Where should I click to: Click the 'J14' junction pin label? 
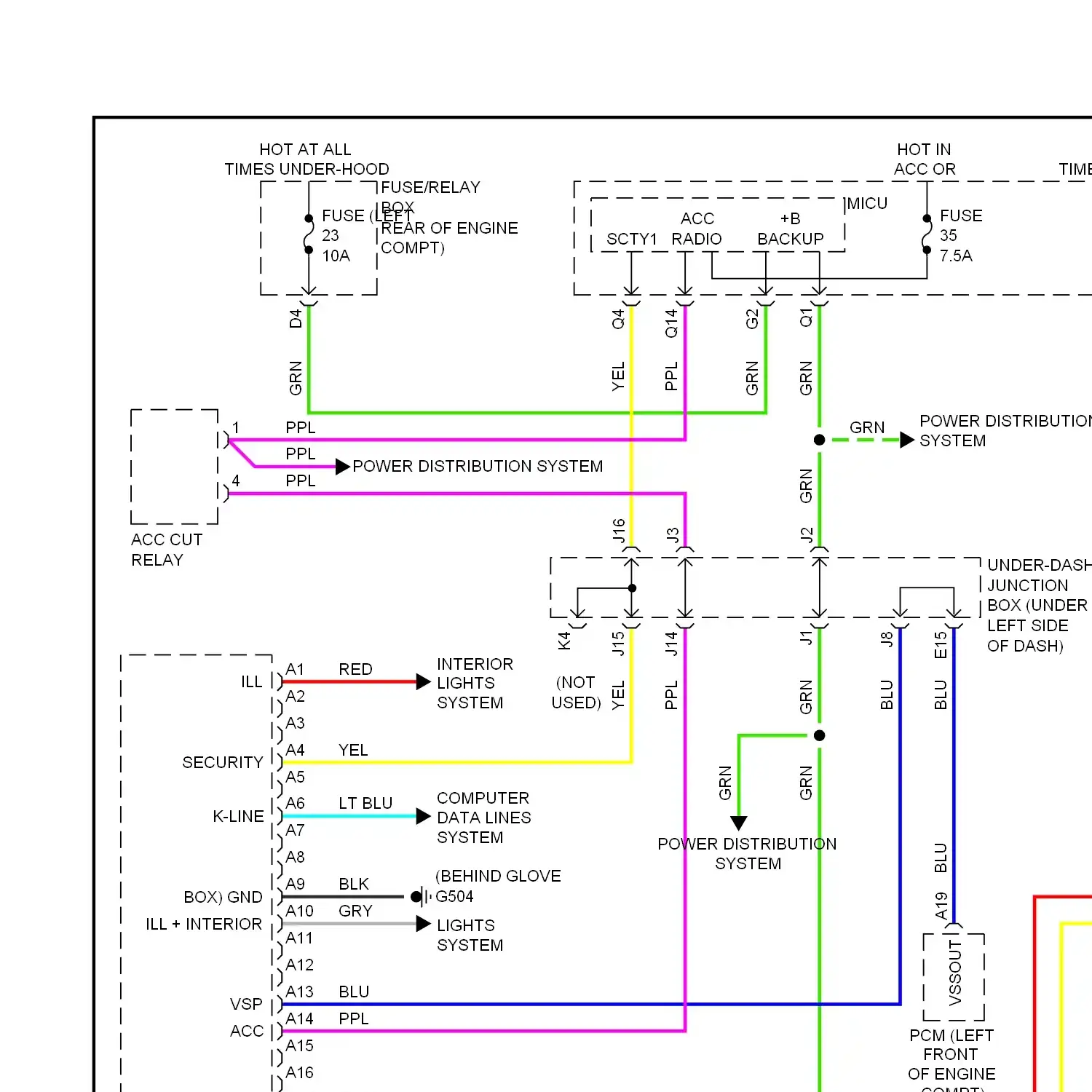tap(671, 644)
